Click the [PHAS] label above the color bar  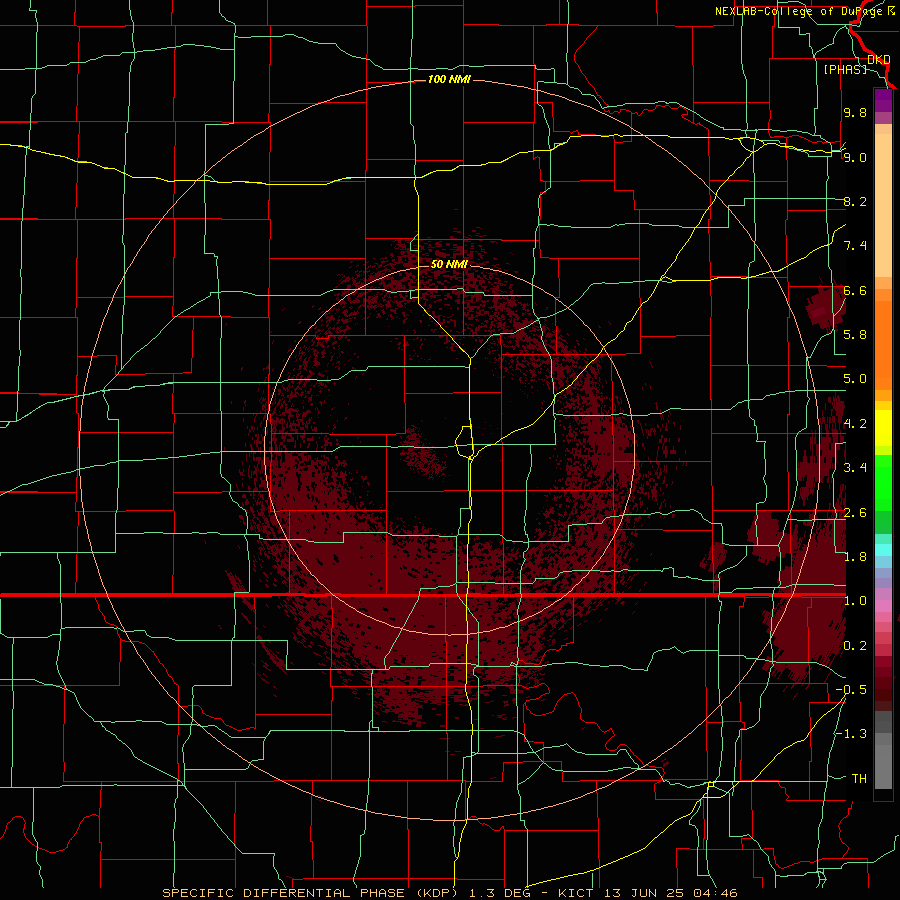pos(845,69)
